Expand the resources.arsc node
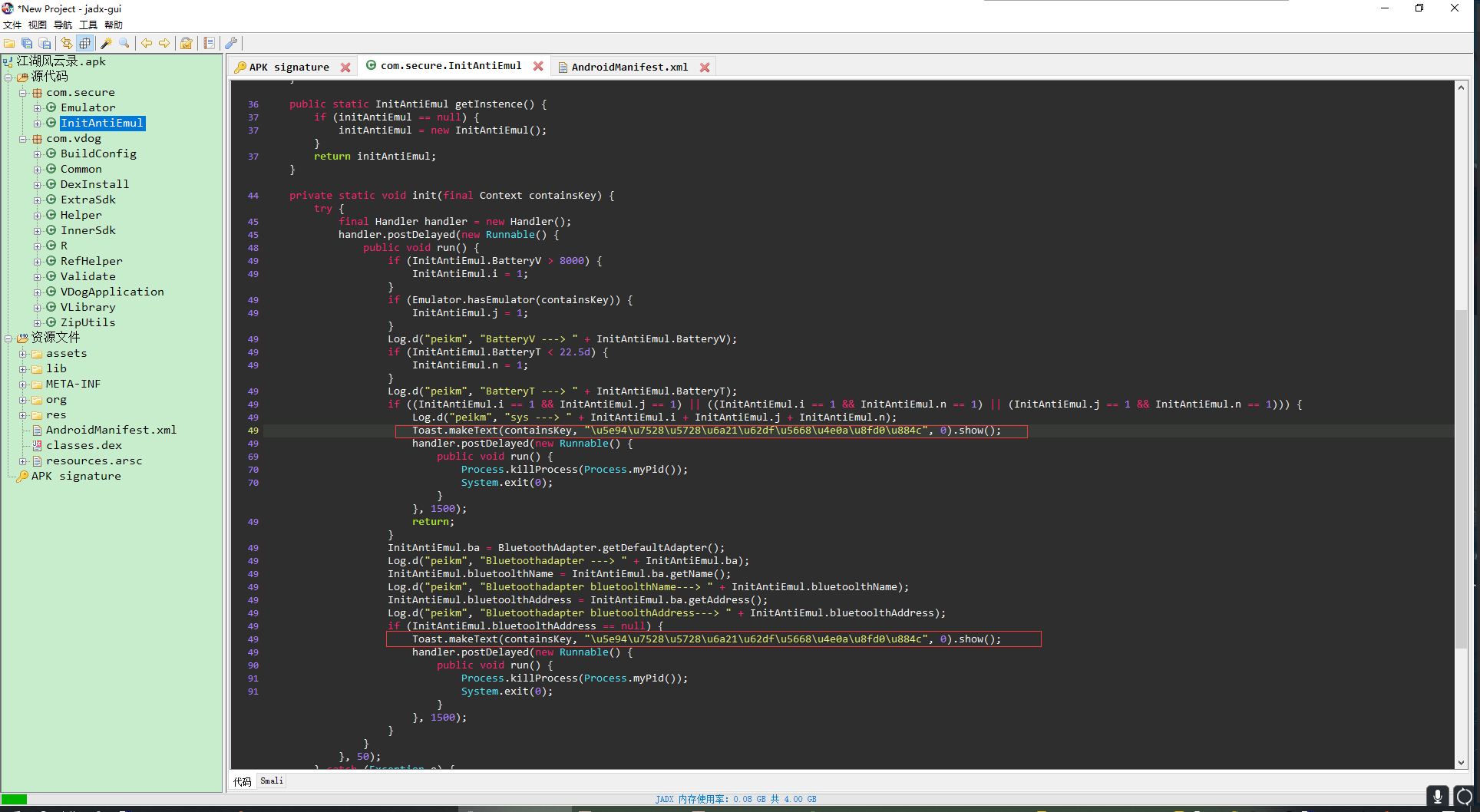This screenshot has height=812, width=1480. pyautogui.click(x=23, y=461)
